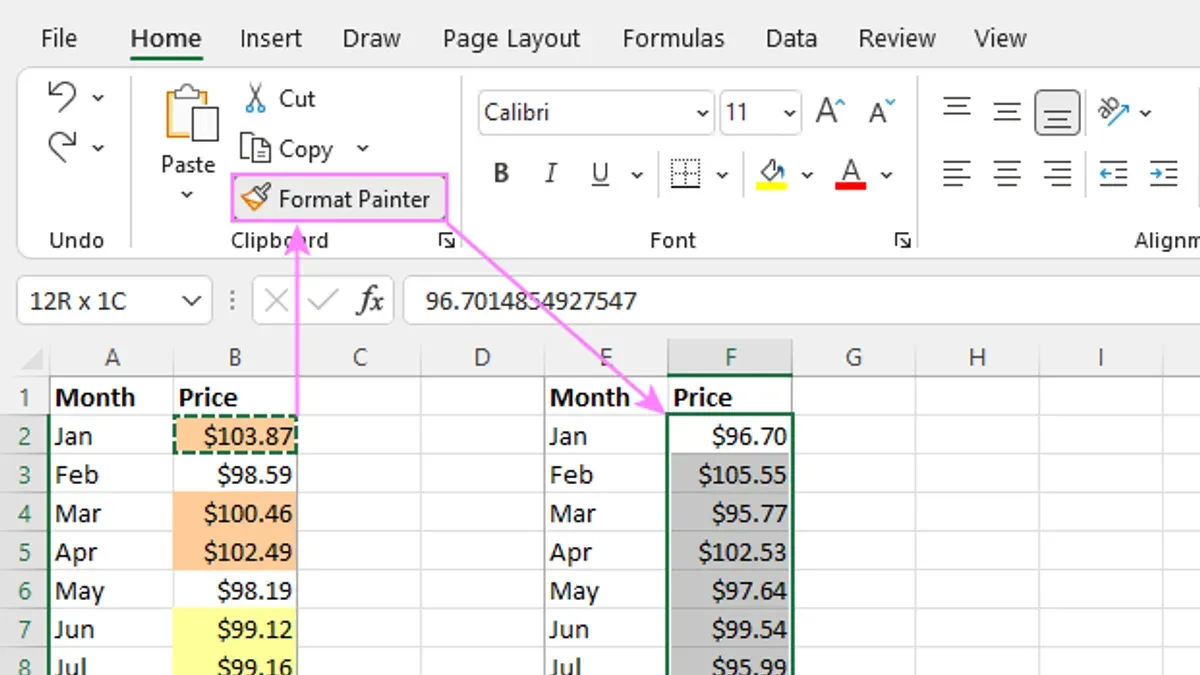This screenshot has width=1200, height=675.
Task: Click cell with $105.55
Action: [x=730, y=474]
